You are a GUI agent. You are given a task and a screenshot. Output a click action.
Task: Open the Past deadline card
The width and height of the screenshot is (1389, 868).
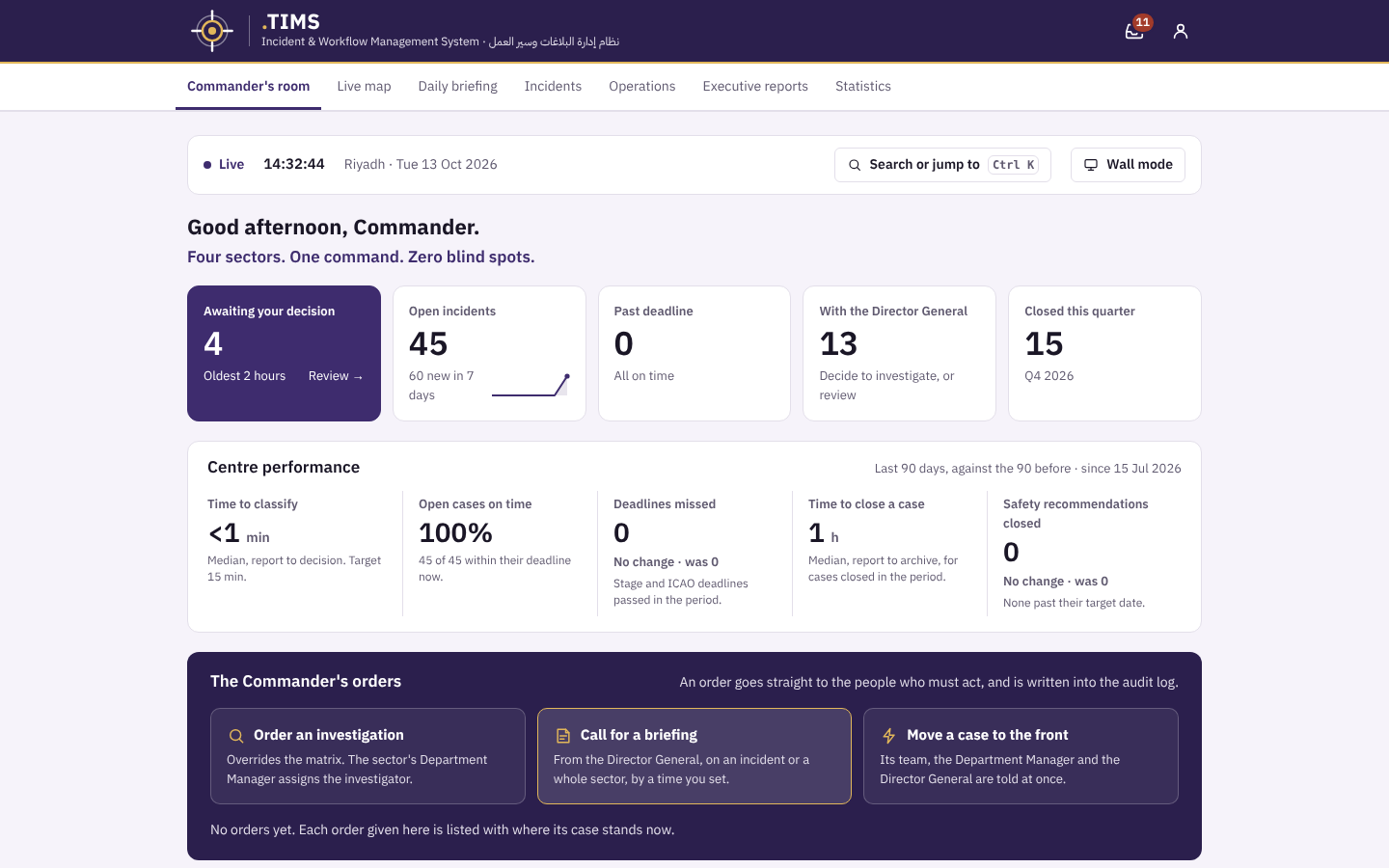point(694,353)
